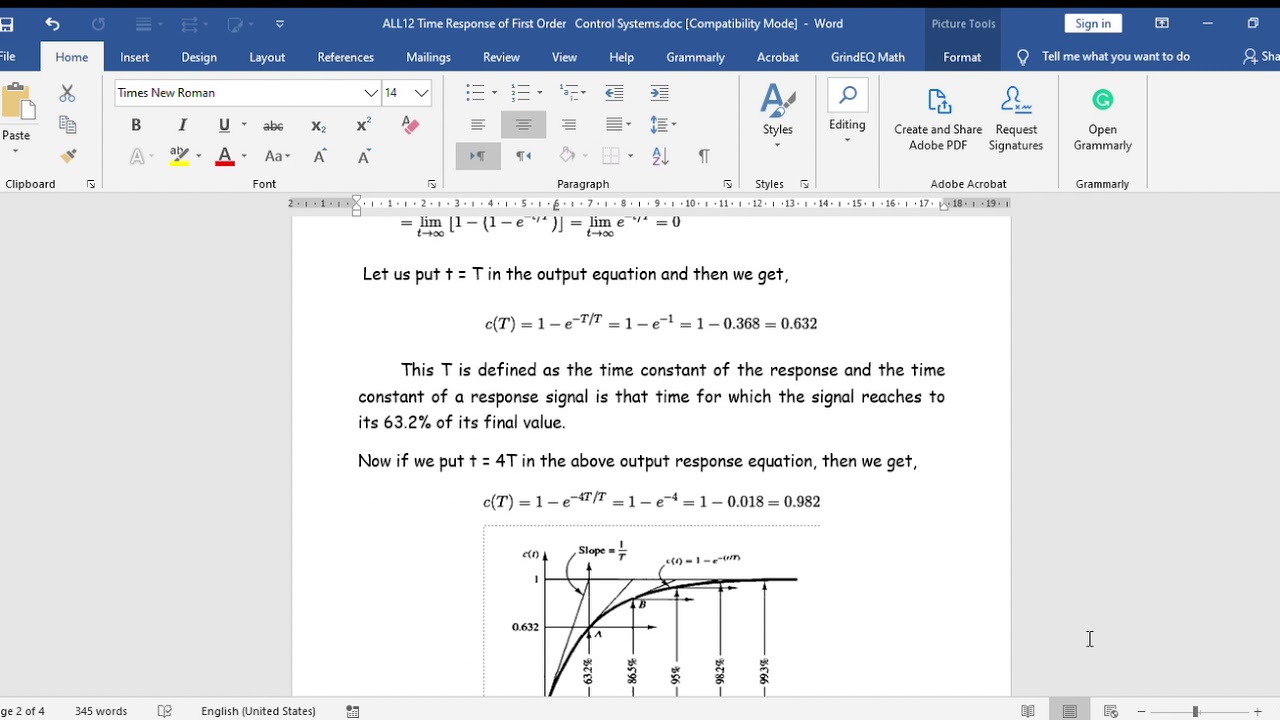Screen dimensions: 1280x720
Task: Click the Sign in button
Action: 1093,23
